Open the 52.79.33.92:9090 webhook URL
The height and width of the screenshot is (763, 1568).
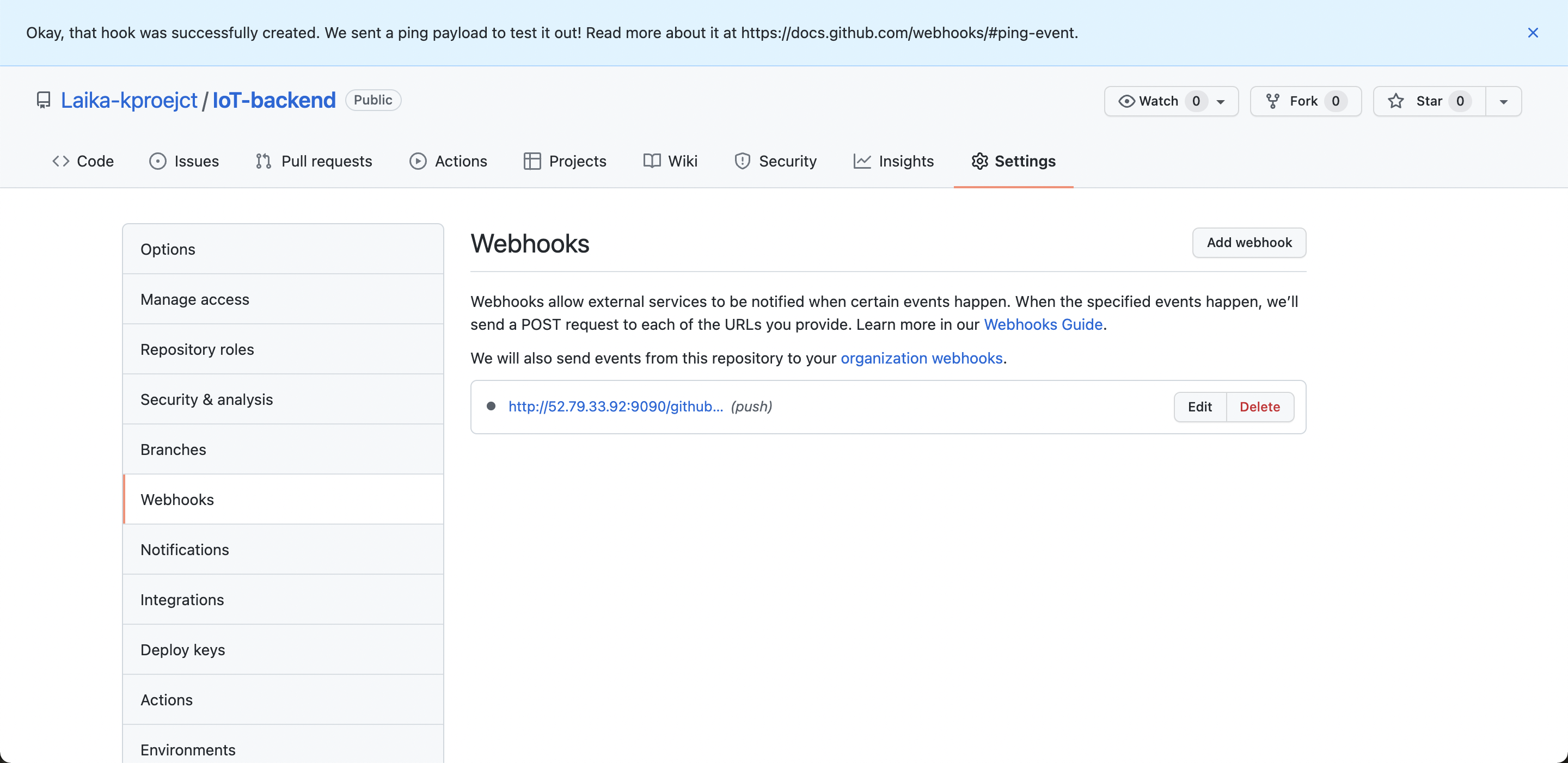pos(615,407)
